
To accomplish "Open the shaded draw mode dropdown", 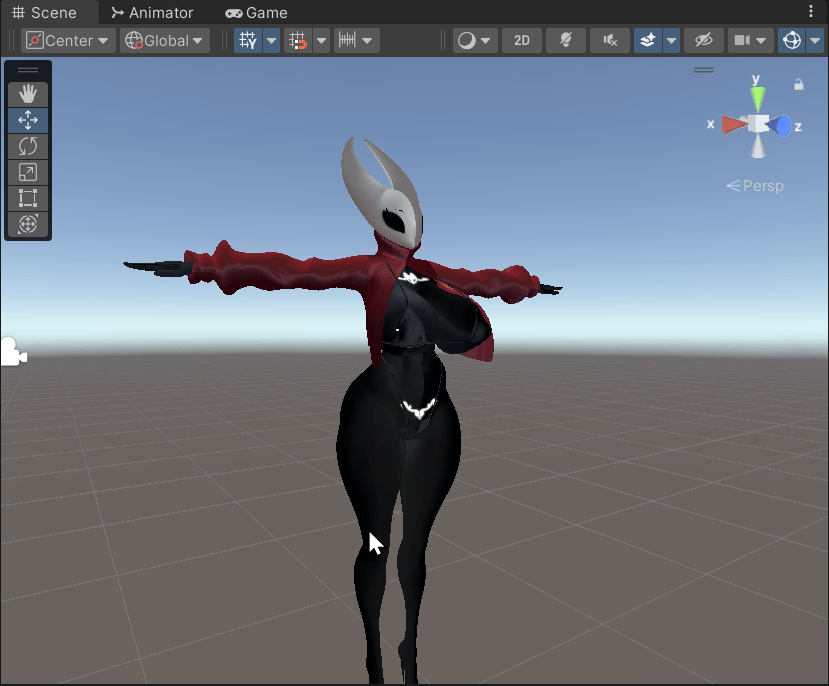I will click(x=475, y=41).
